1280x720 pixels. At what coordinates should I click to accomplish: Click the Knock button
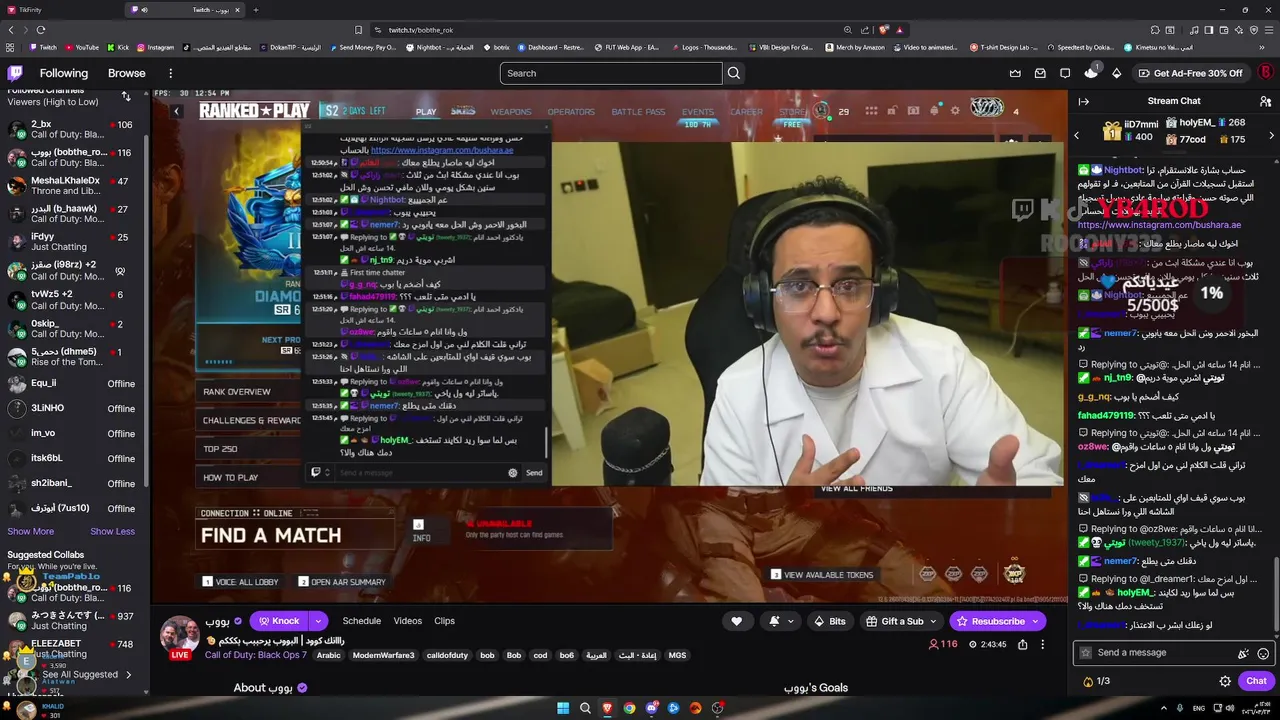(x=278, y=621)
